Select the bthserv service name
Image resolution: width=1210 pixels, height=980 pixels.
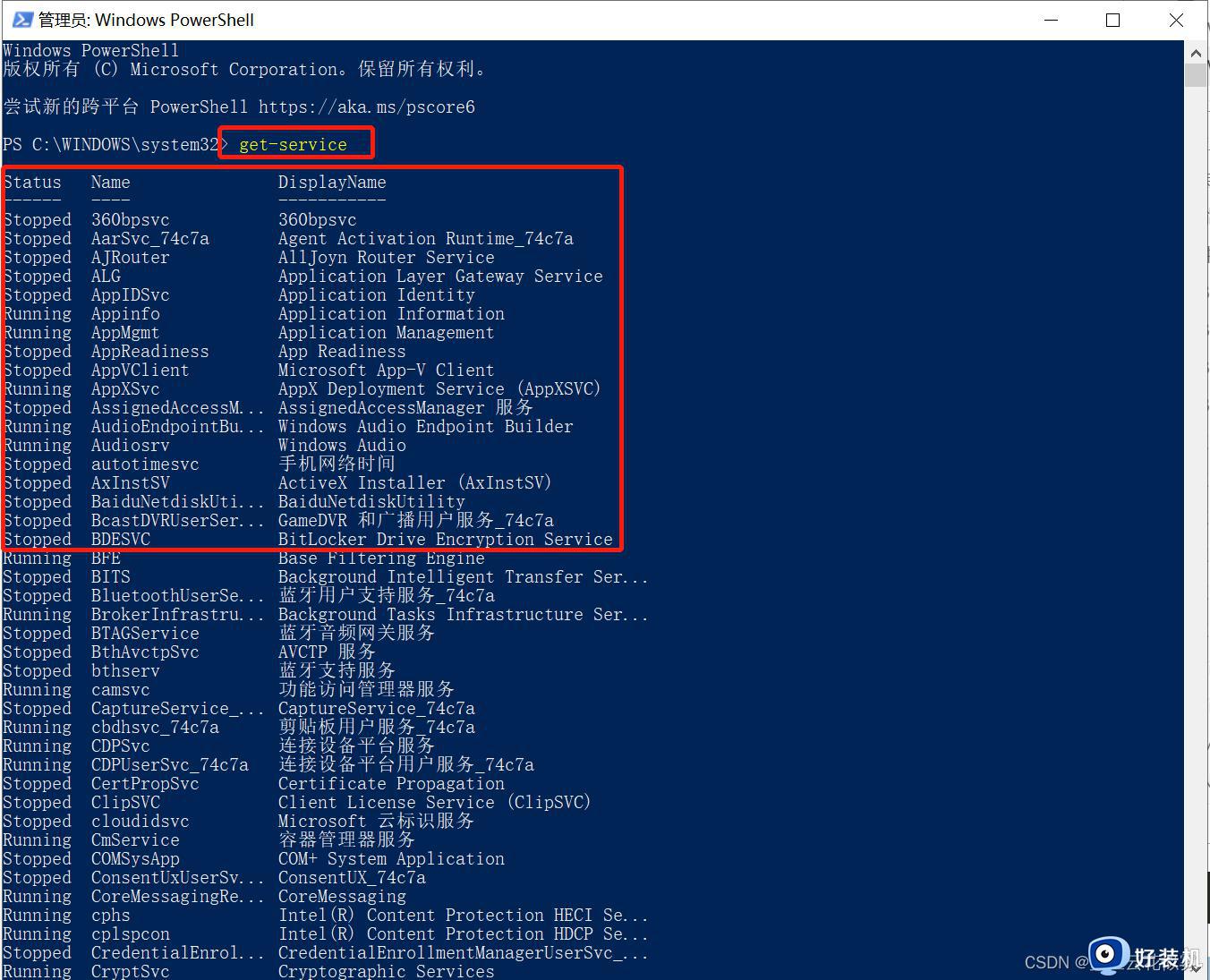tap(125, 671)
